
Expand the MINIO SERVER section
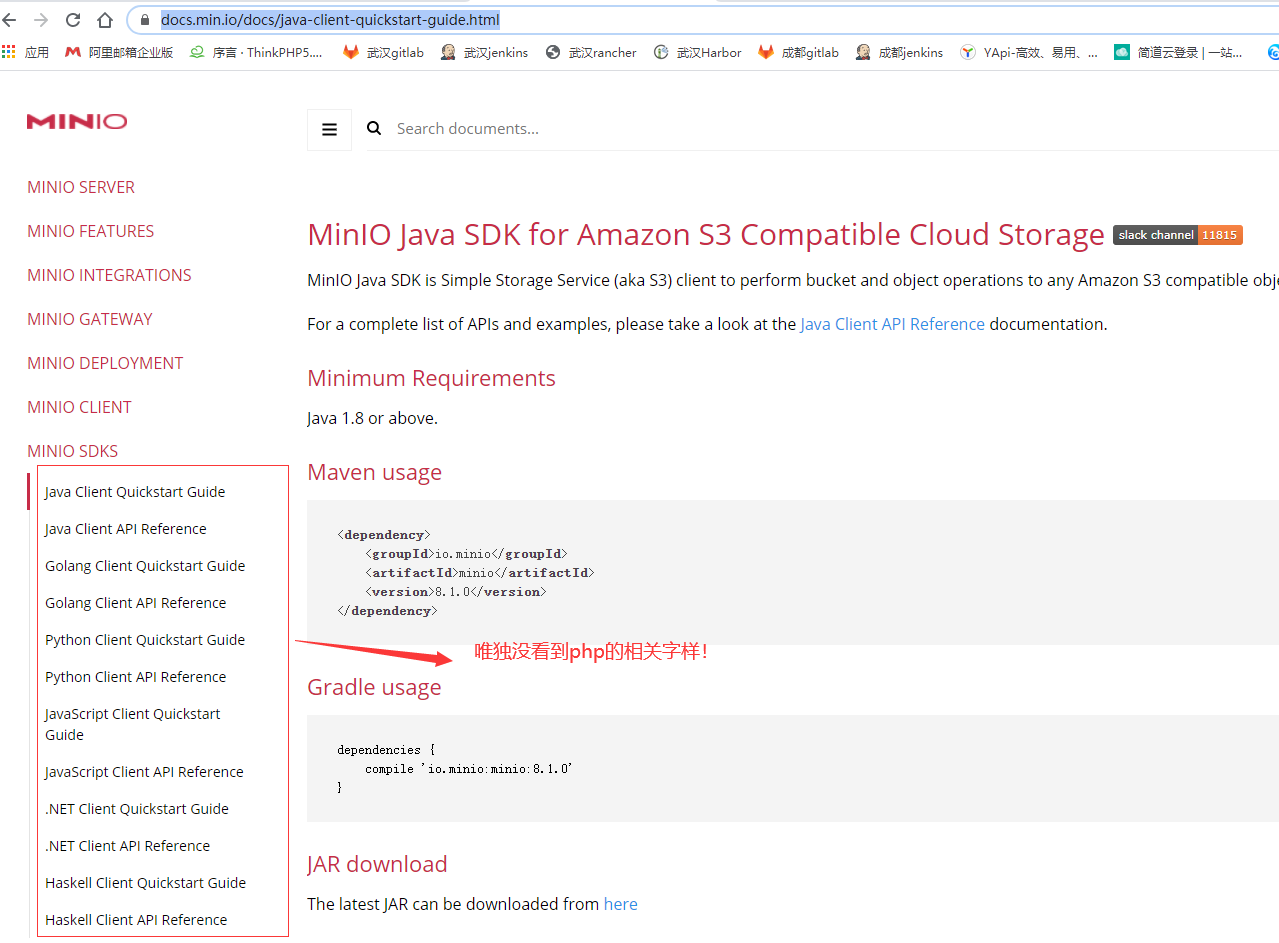81,187
